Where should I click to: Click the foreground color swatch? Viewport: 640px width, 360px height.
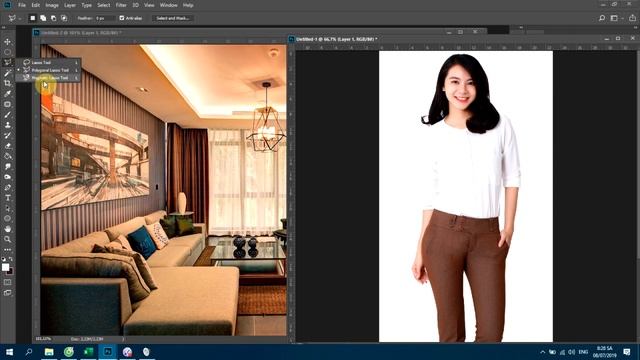point(5,267)
